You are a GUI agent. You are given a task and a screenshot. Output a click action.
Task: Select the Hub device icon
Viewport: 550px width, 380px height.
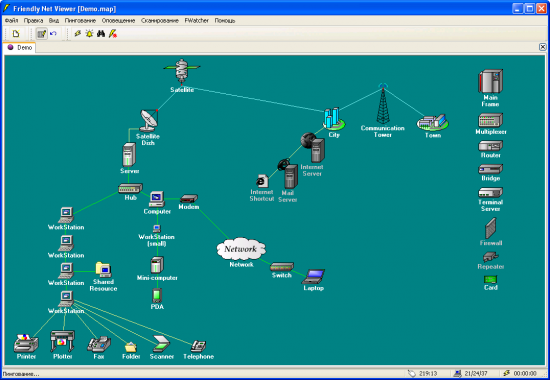(130, 188)
